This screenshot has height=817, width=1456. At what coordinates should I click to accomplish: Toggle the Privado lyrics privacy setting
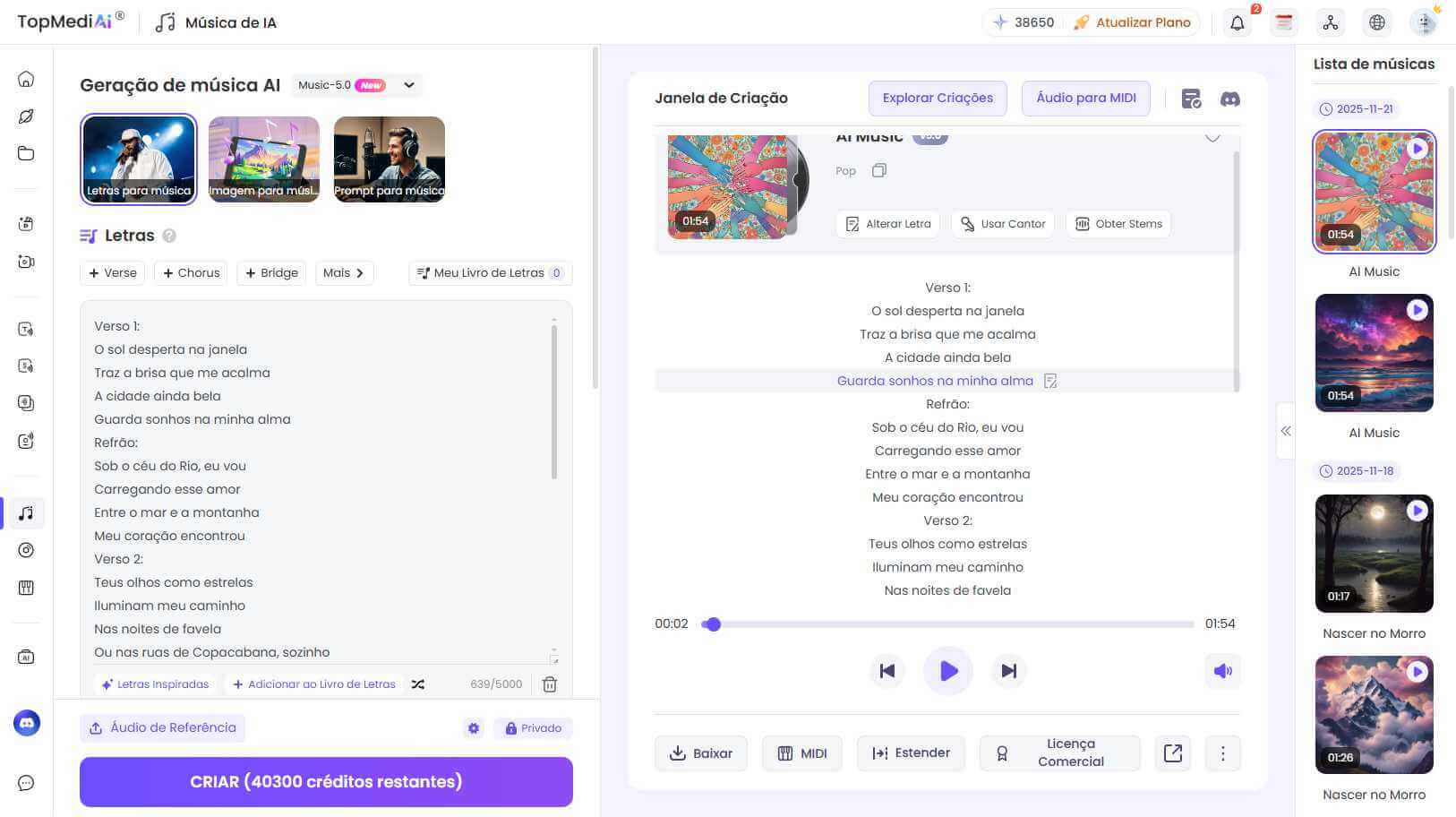point(533,728)
